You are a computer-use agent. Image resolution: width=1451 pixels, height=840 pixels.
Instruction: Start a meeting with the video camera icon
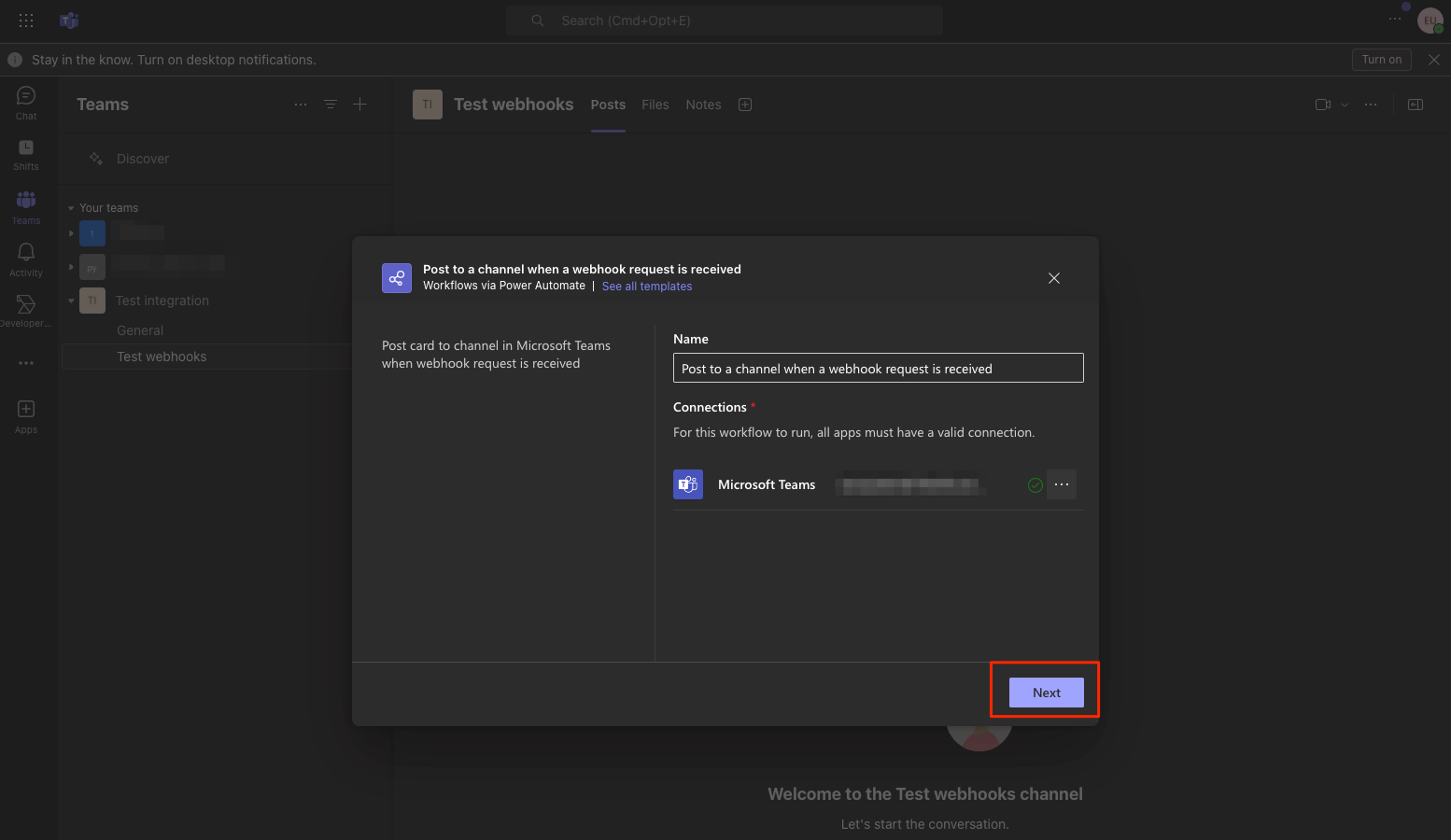pos(1323,105)
